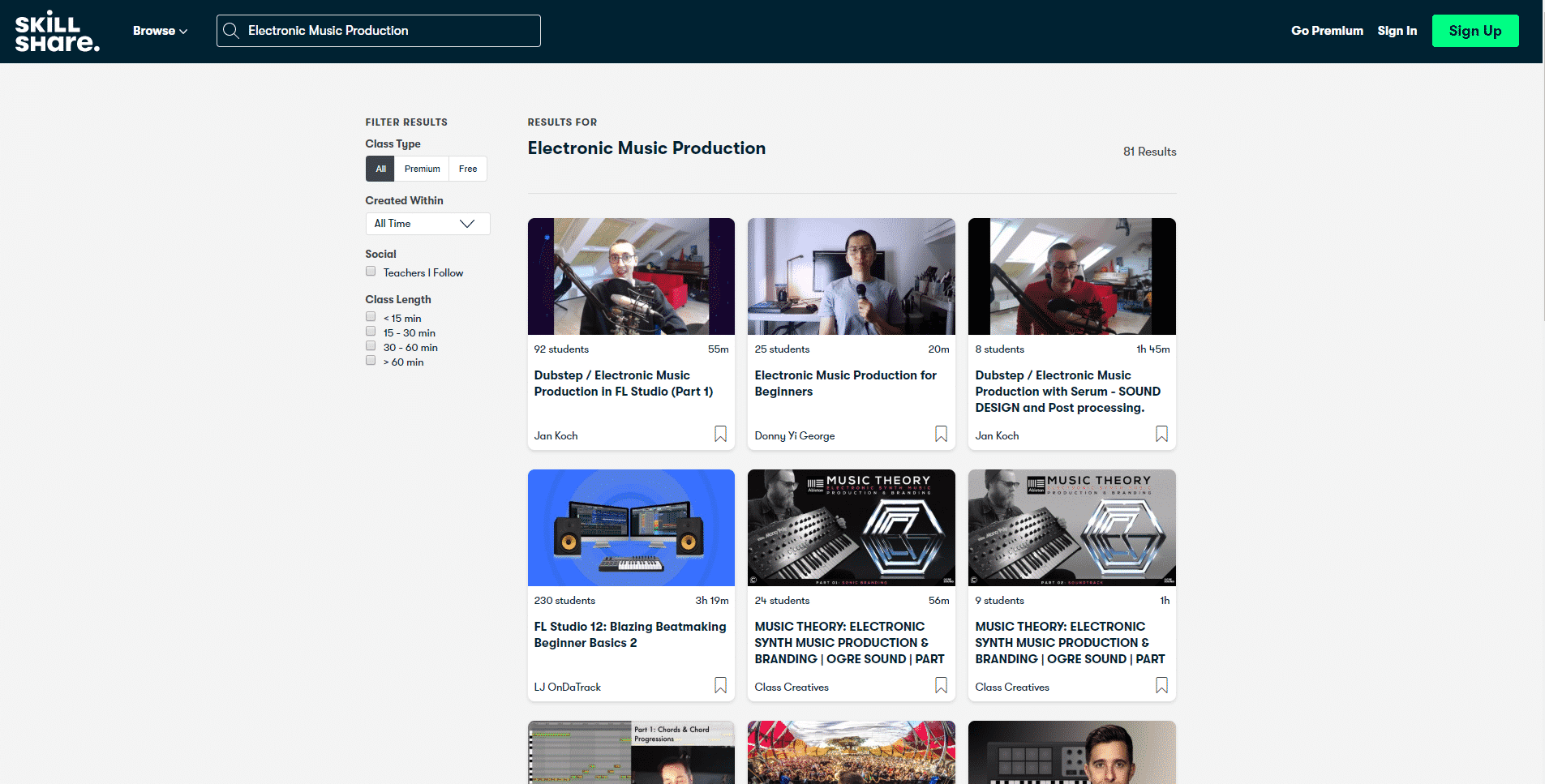Enable the 30 - 60 min filter
Screen dimensions: 1545x784
point(371,346)
